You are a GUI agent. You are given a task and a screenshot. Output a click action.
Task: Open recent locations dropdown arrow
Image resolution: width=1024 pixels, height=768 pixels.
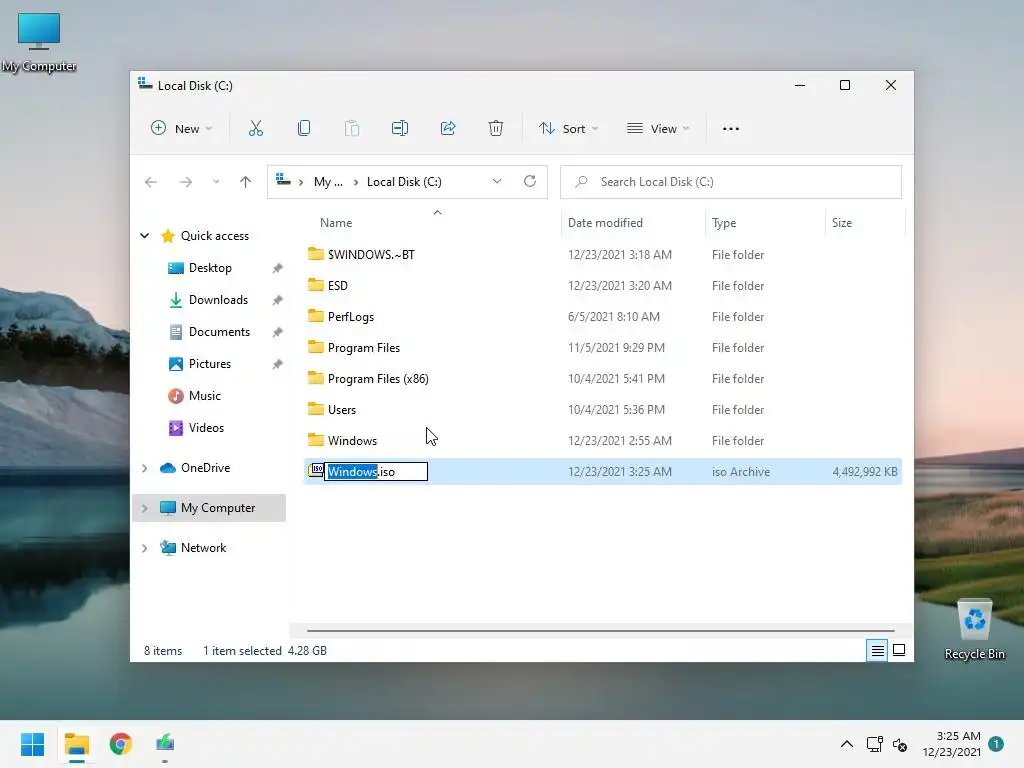216,182
